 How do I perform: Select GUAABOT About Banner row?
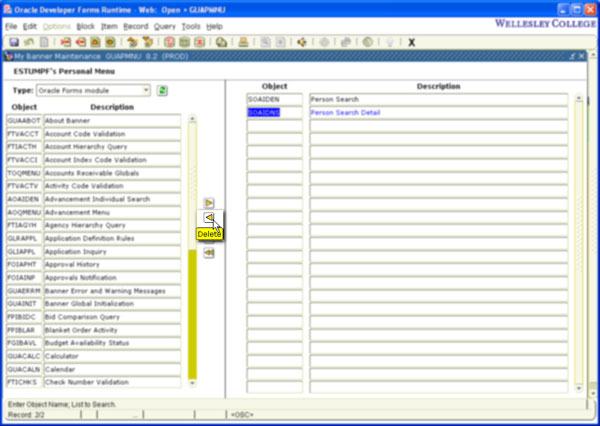click(94, 121)
